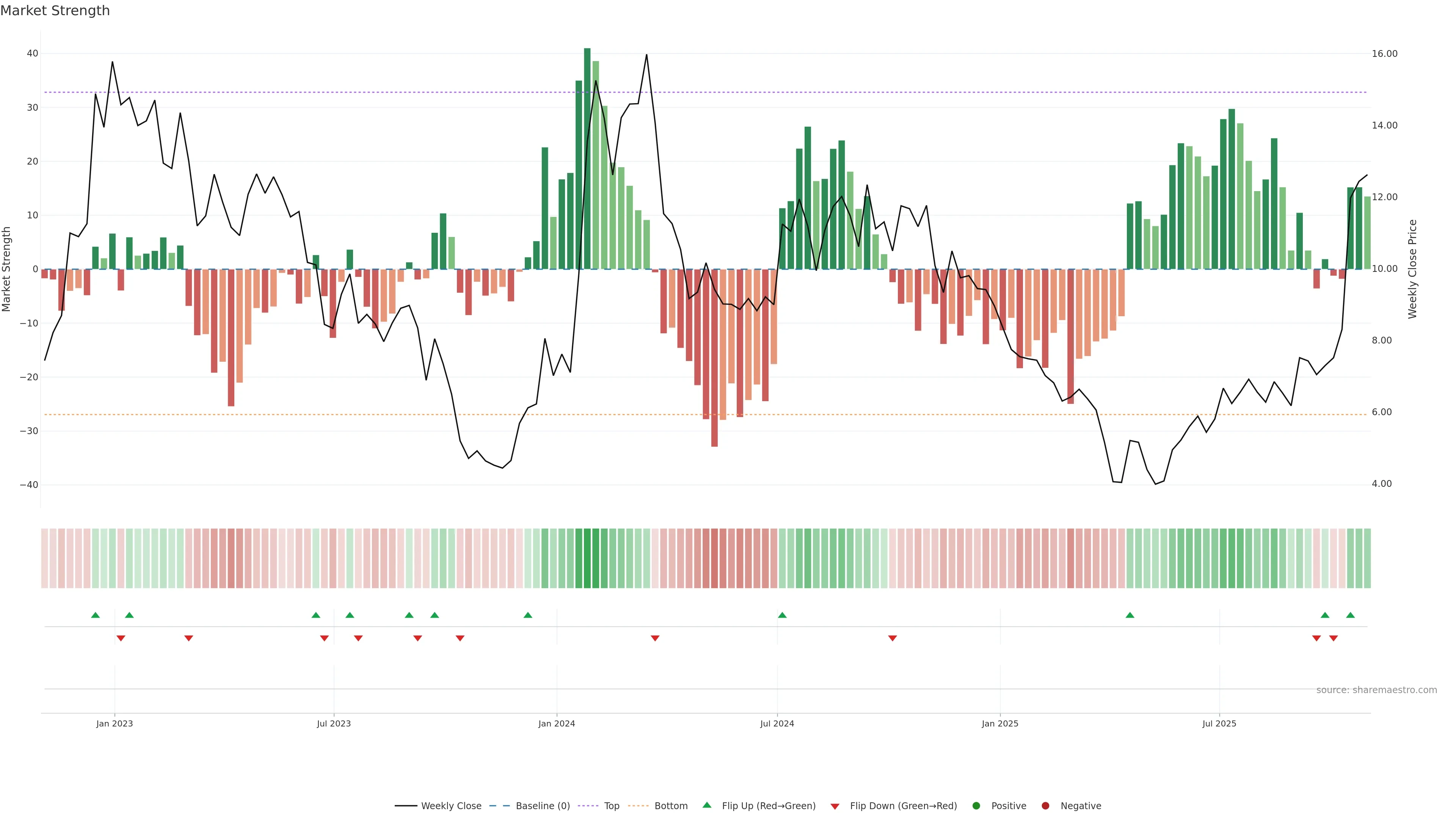This screenshot has width=1456, height=819.
Task: Open the source: sharemaestro.com link
Action: point(1376,690)
